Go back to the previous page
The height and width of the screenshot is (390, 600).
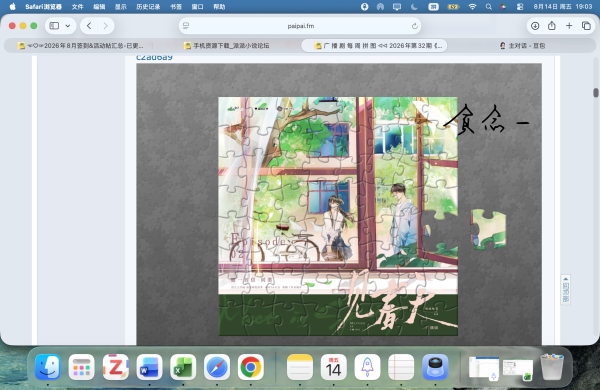89,26
